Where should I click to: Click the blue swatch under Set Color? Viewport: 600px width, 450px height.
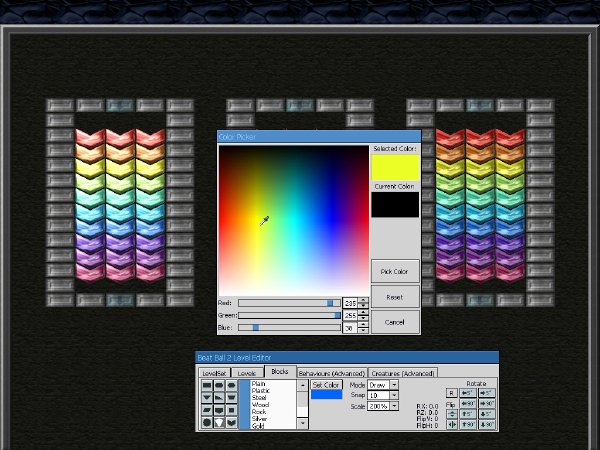[326, 395]
